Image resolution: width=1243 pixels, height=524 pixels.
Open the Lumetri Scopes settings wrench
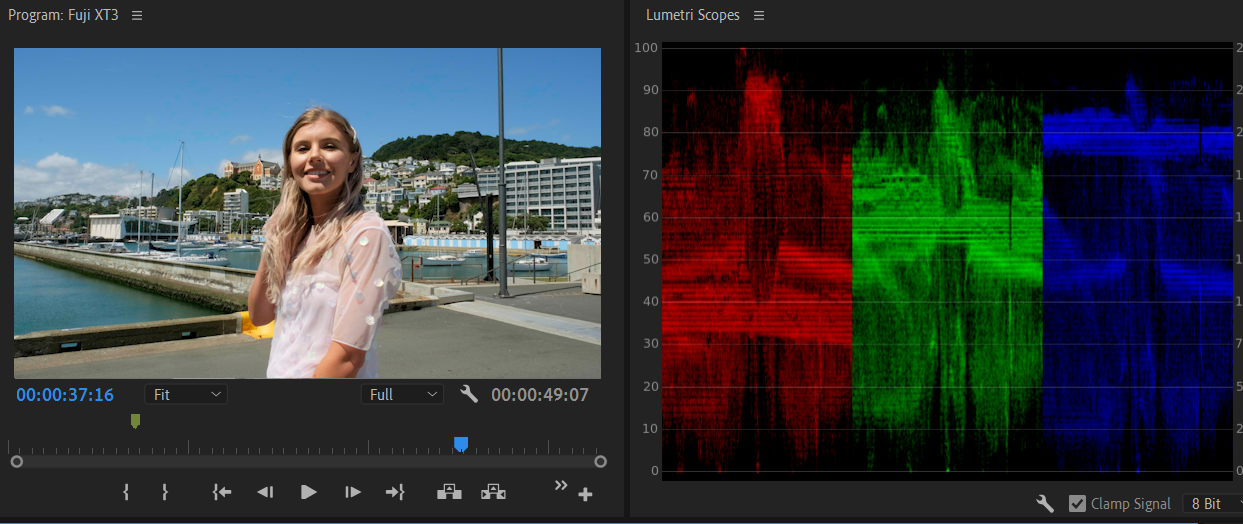point(1045,504)
